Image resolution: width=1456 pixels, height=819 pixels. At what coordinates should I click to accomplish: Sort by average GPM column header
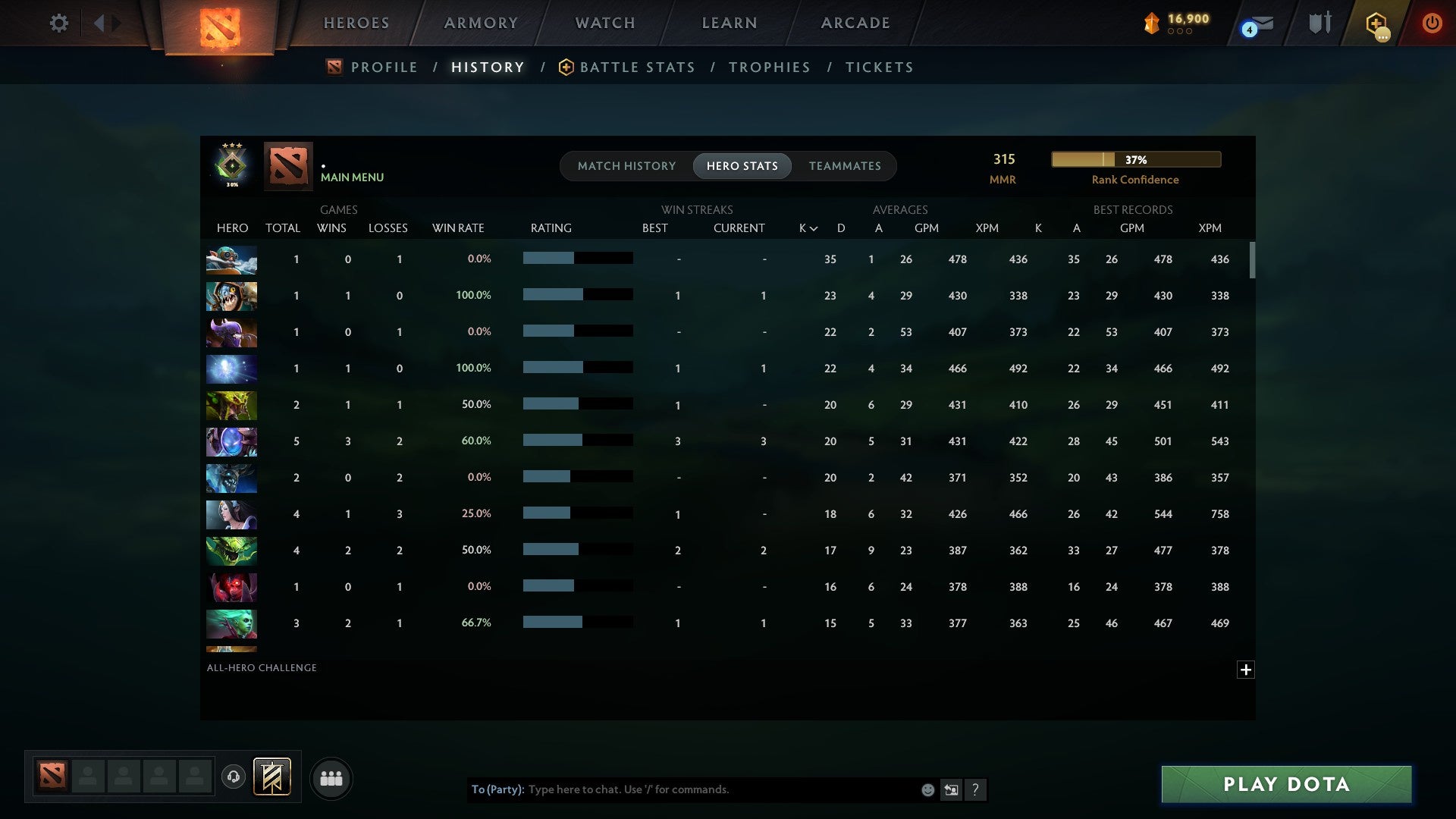[927, 228]
